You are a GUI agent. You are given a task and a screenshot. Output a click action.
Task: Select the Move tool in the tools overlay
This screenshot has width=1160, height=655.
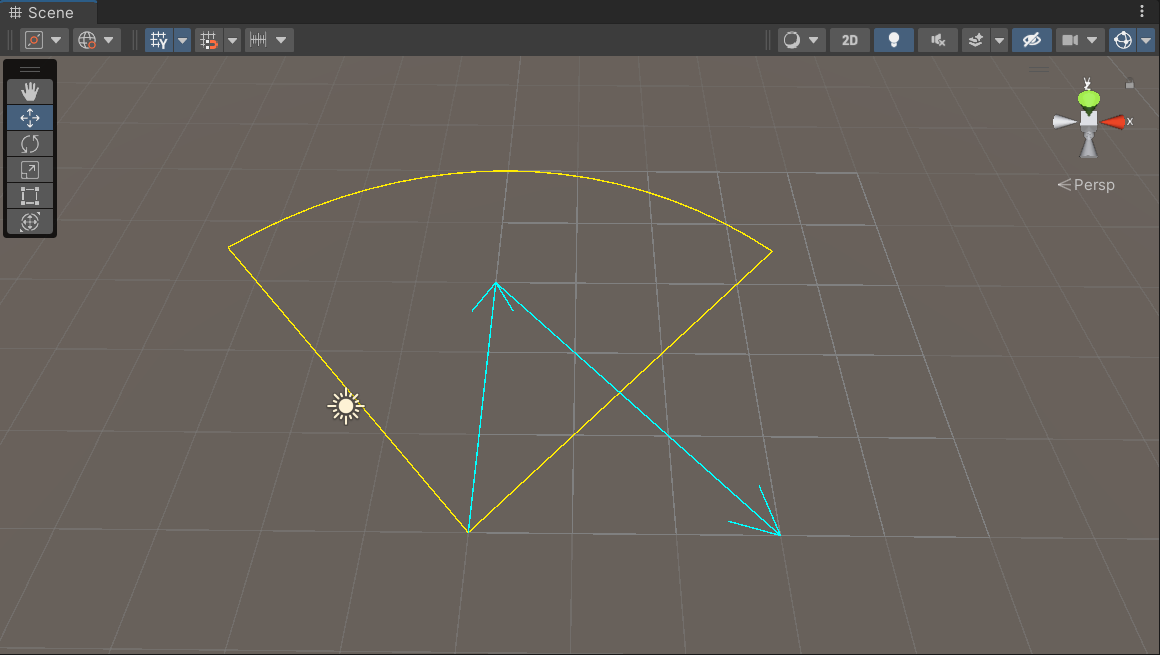tap(30, 117)
